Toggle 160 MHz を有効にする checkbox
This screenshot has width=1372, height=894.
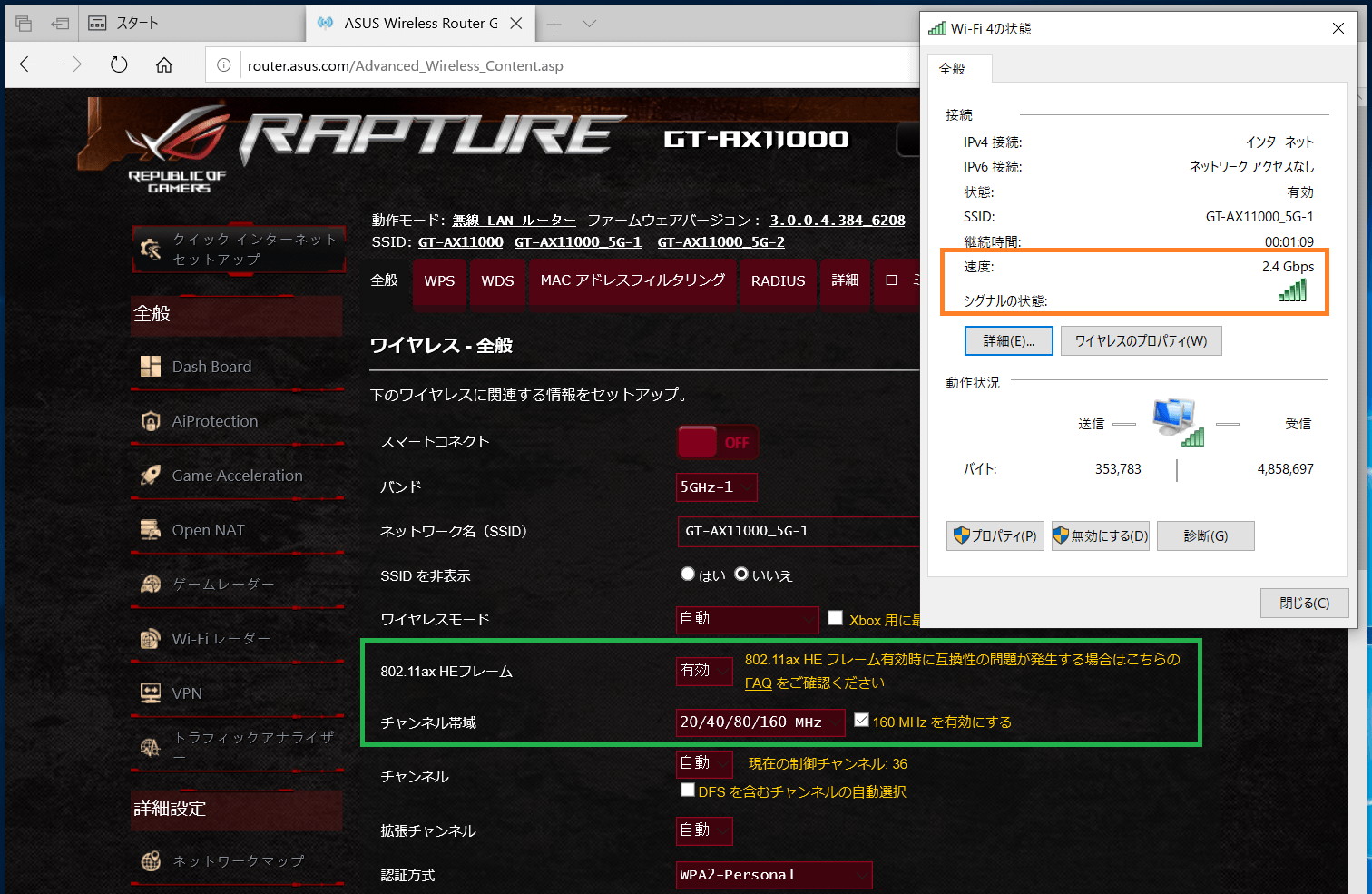click(x=861, y=721)
